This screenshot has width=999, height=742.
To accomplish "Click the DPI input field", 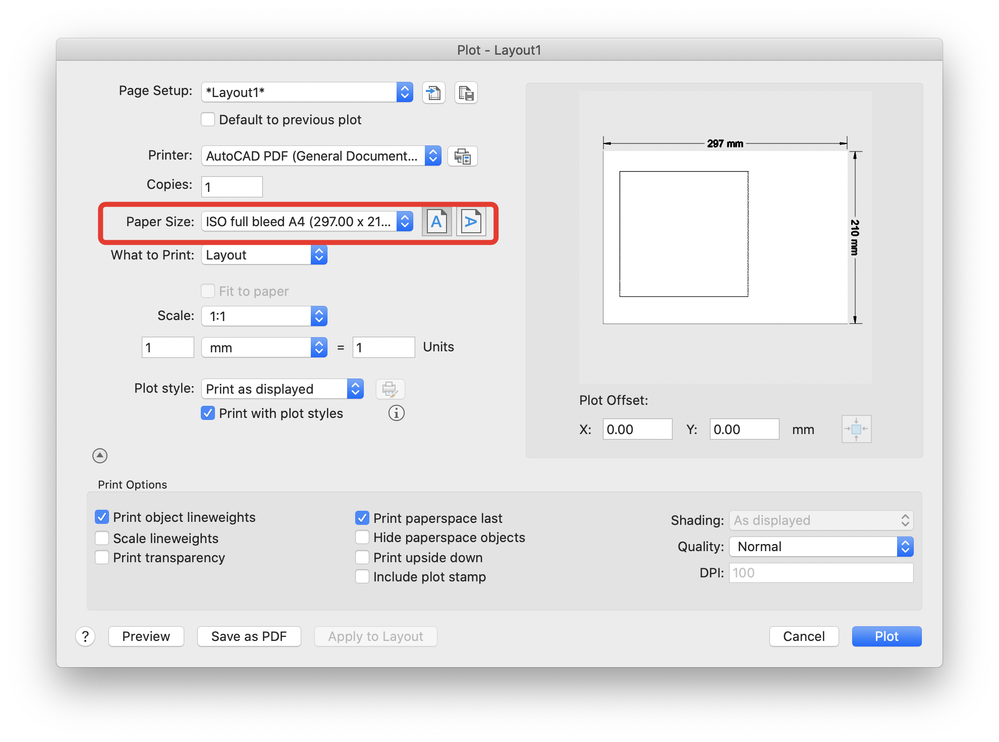I will [821, 573].
